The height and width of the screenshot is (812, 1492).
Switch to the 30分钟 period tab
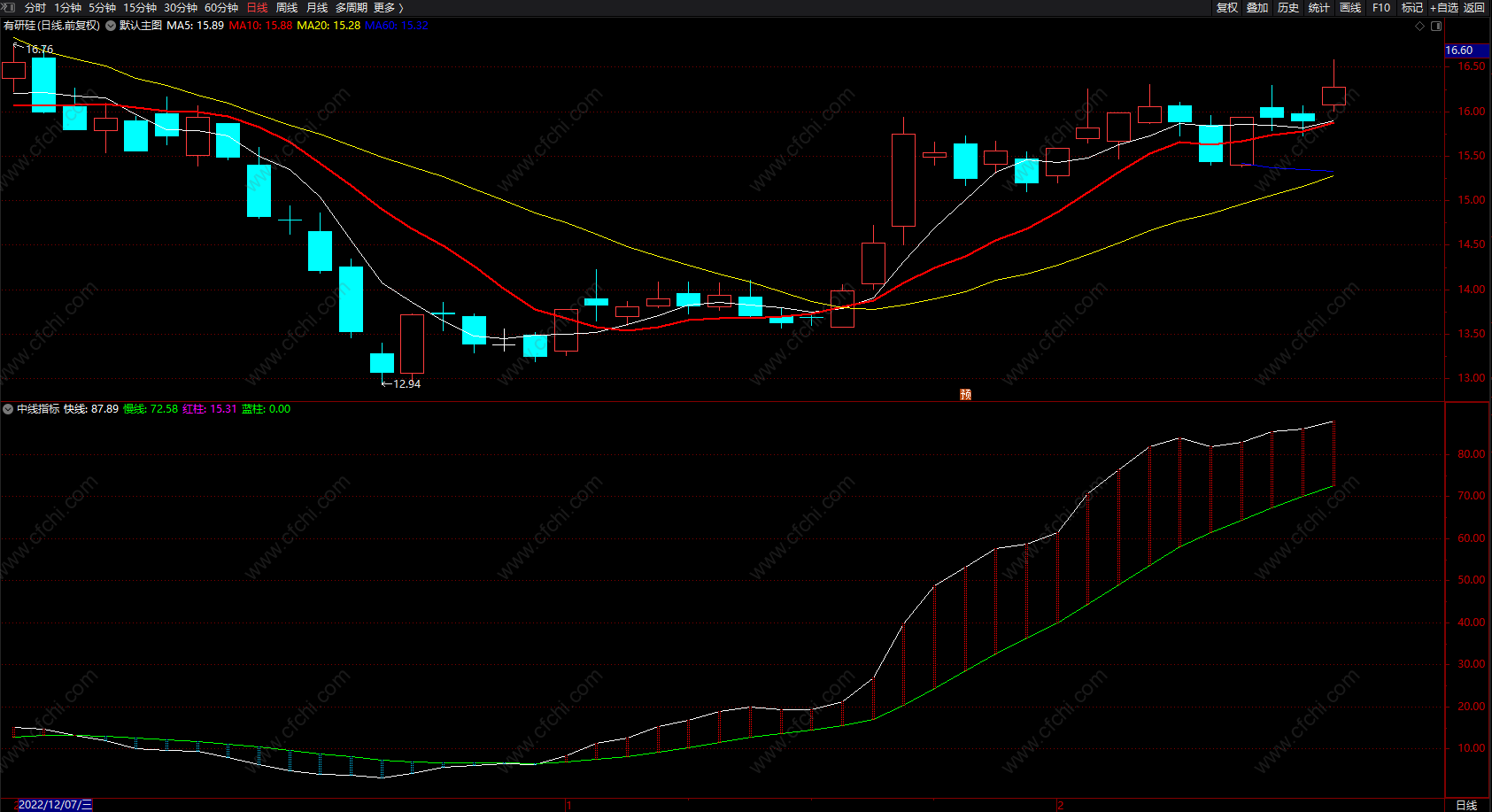pos(181,7)
